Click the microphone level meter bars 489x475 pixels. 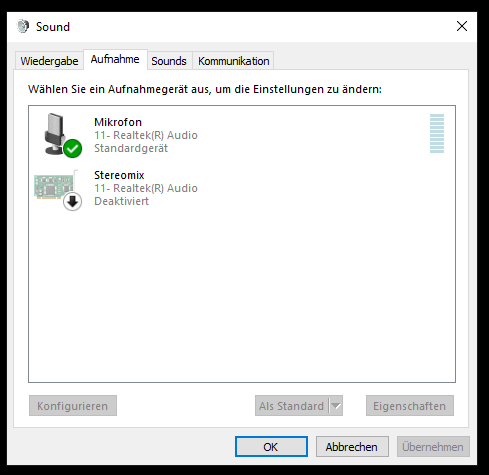coord(437,133)
